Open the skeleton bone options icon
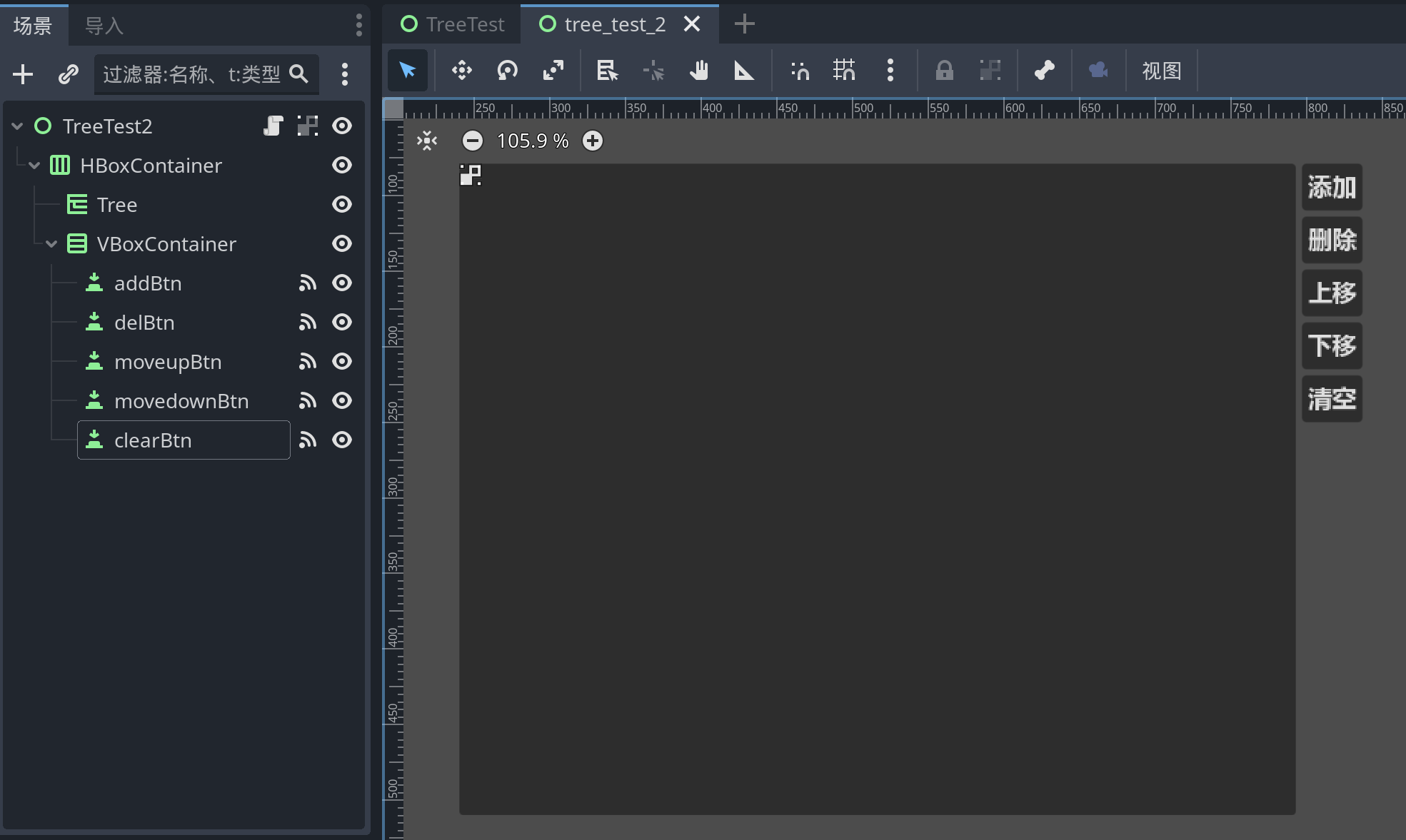1406x840 pixels. tap(1045, 70)
